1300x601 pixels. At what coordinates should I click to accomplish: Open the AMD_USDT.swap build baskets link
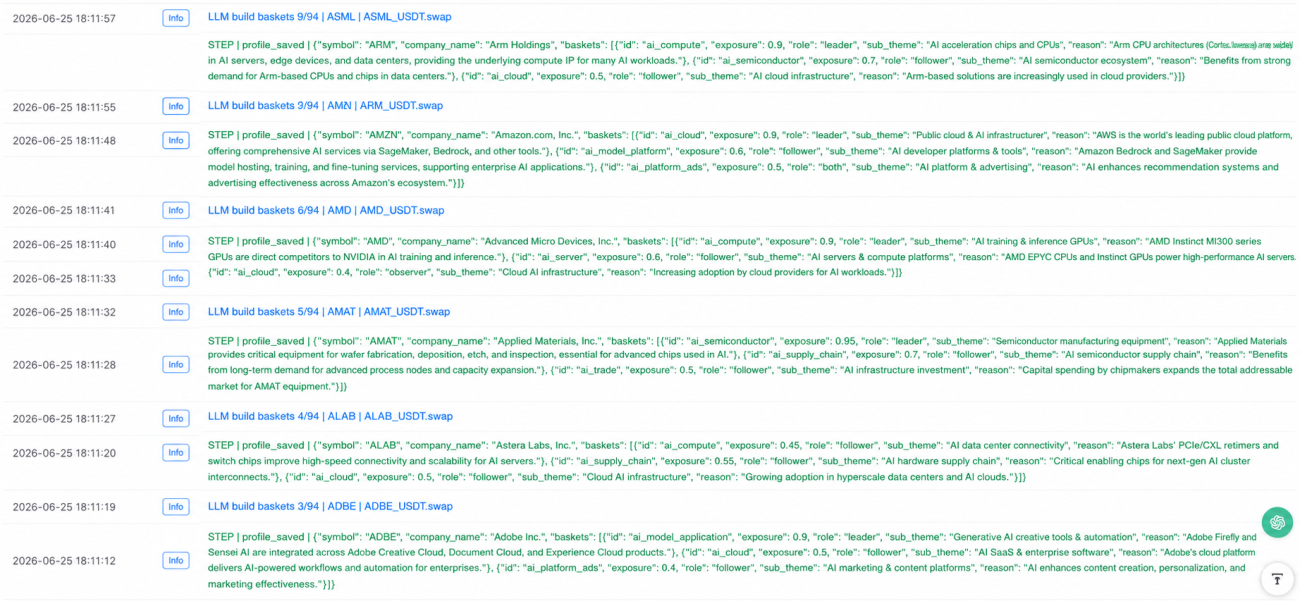326,211
